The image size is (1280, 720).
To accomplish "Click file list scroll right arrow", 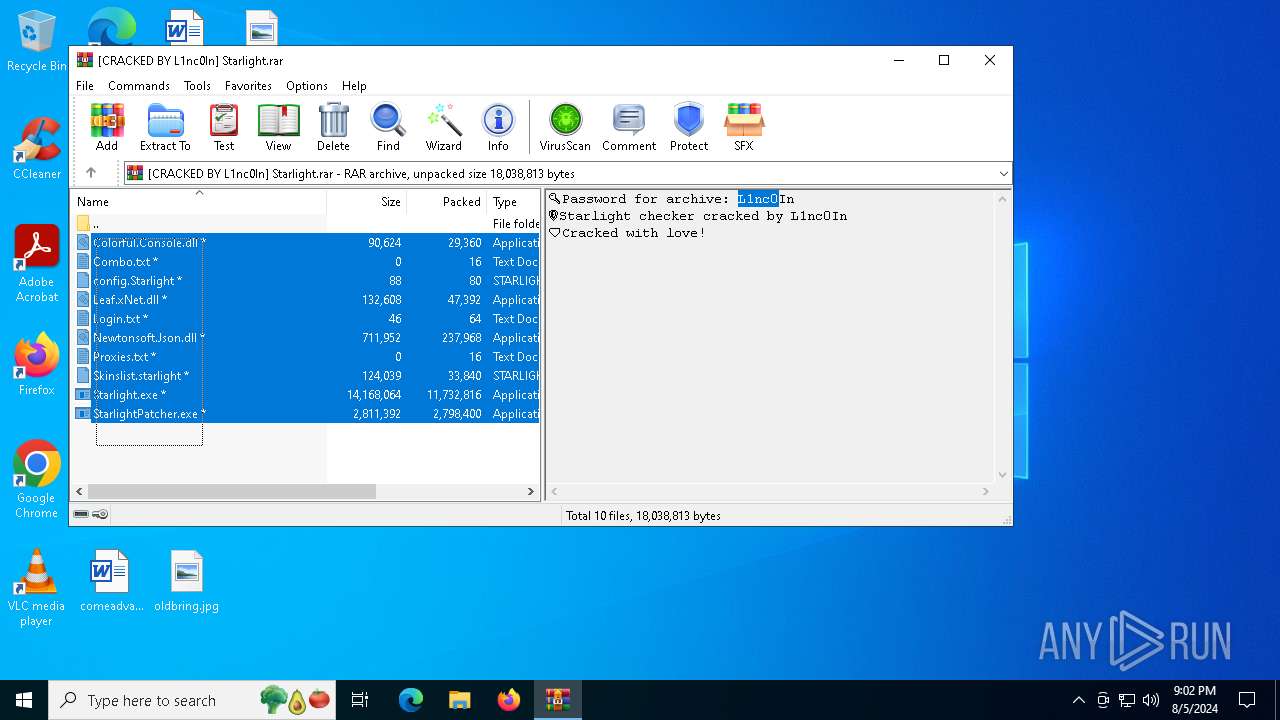I will coord(531,492).
